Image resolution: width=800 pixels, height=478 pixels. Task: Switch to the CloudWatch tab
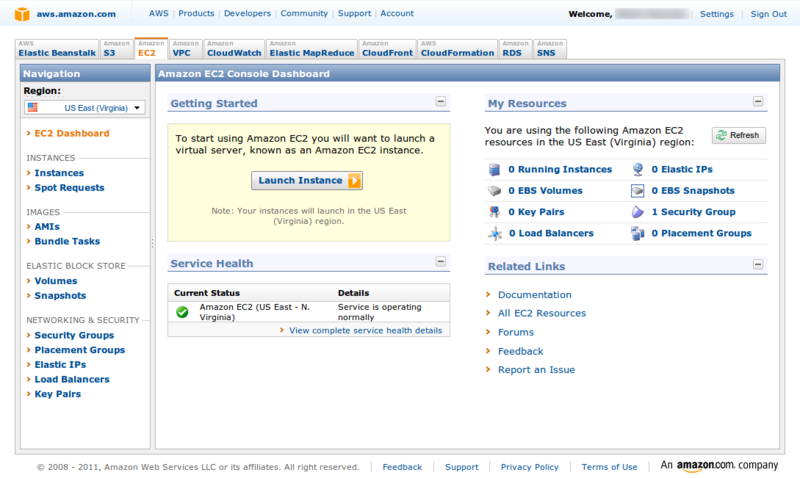coord(234,49)
